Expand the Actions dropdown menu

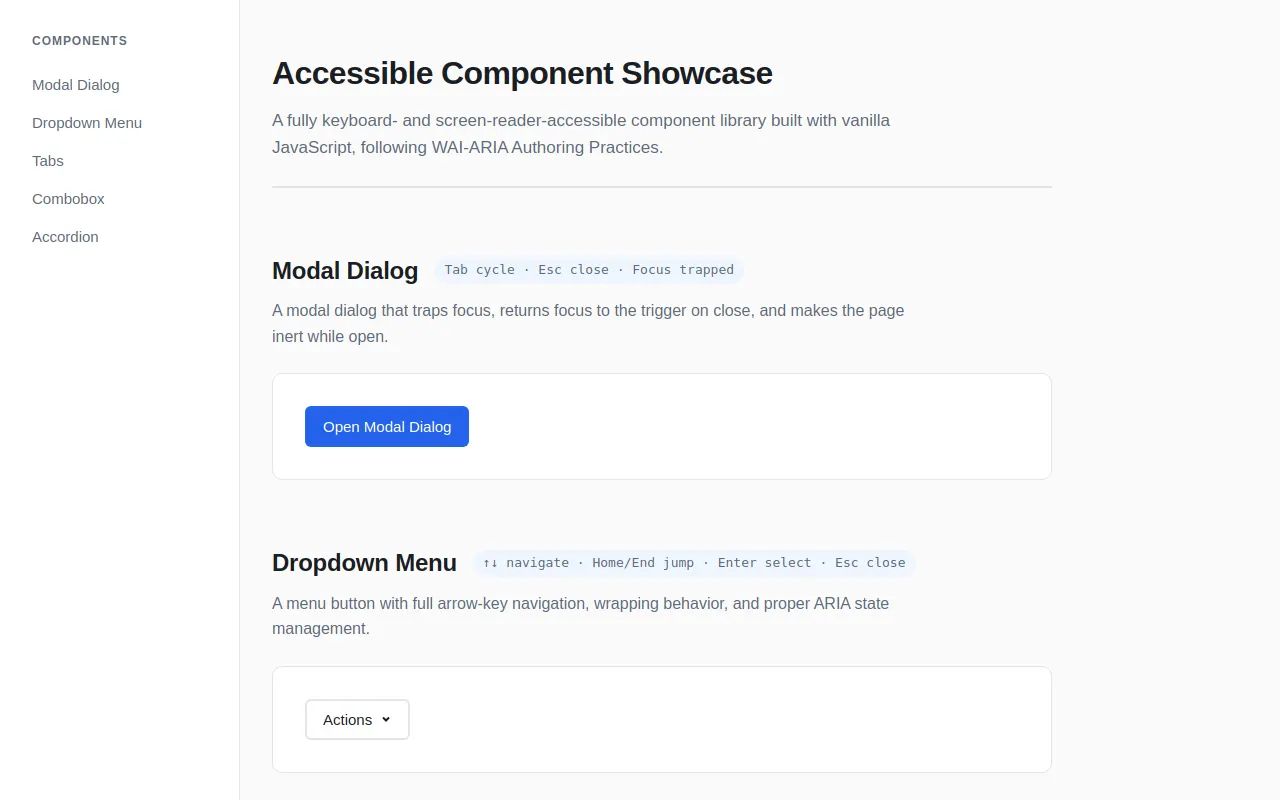(357, 720)
